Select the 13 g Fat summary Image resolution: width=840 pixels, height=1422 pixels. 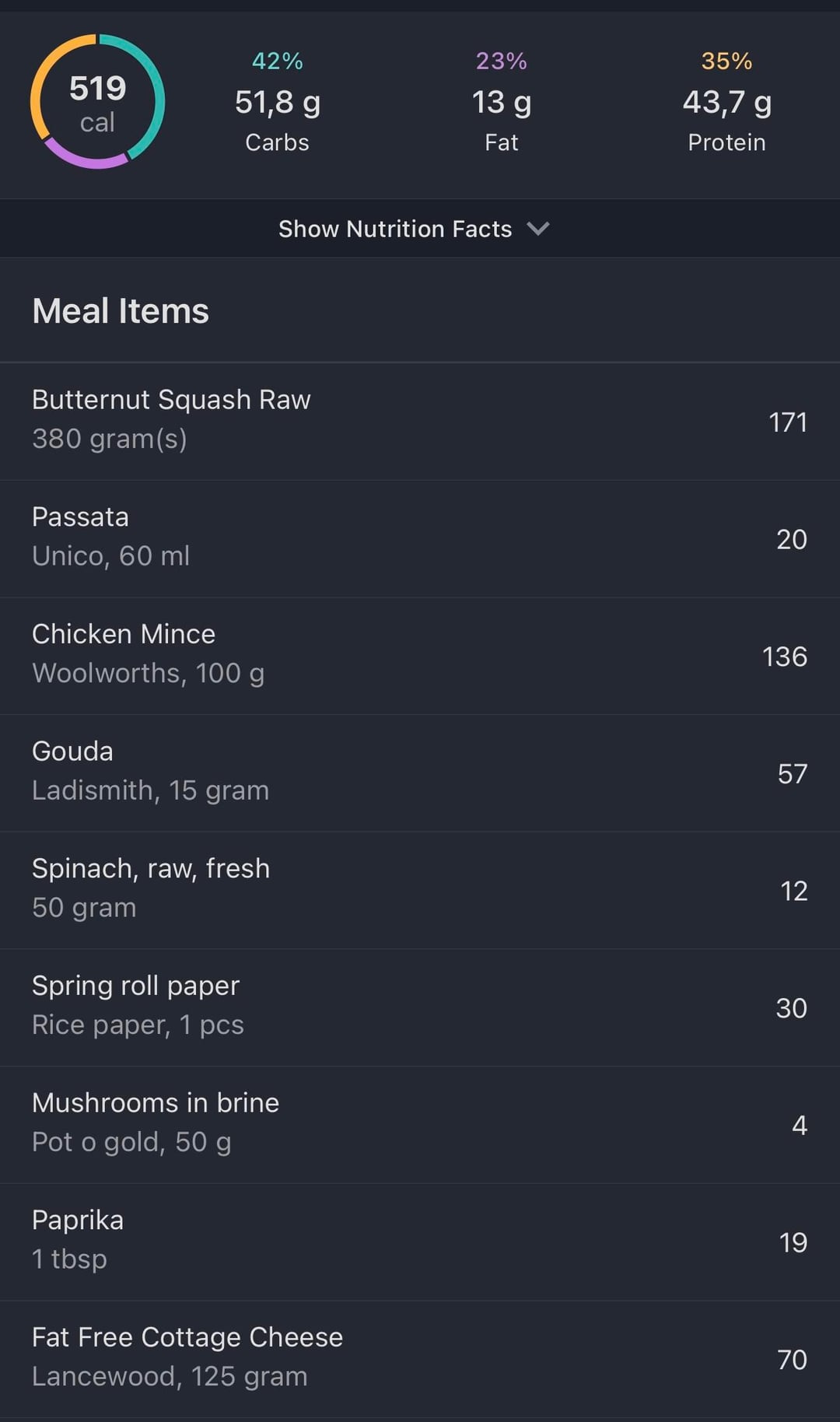pyautogui.click(x=502, y=103)
